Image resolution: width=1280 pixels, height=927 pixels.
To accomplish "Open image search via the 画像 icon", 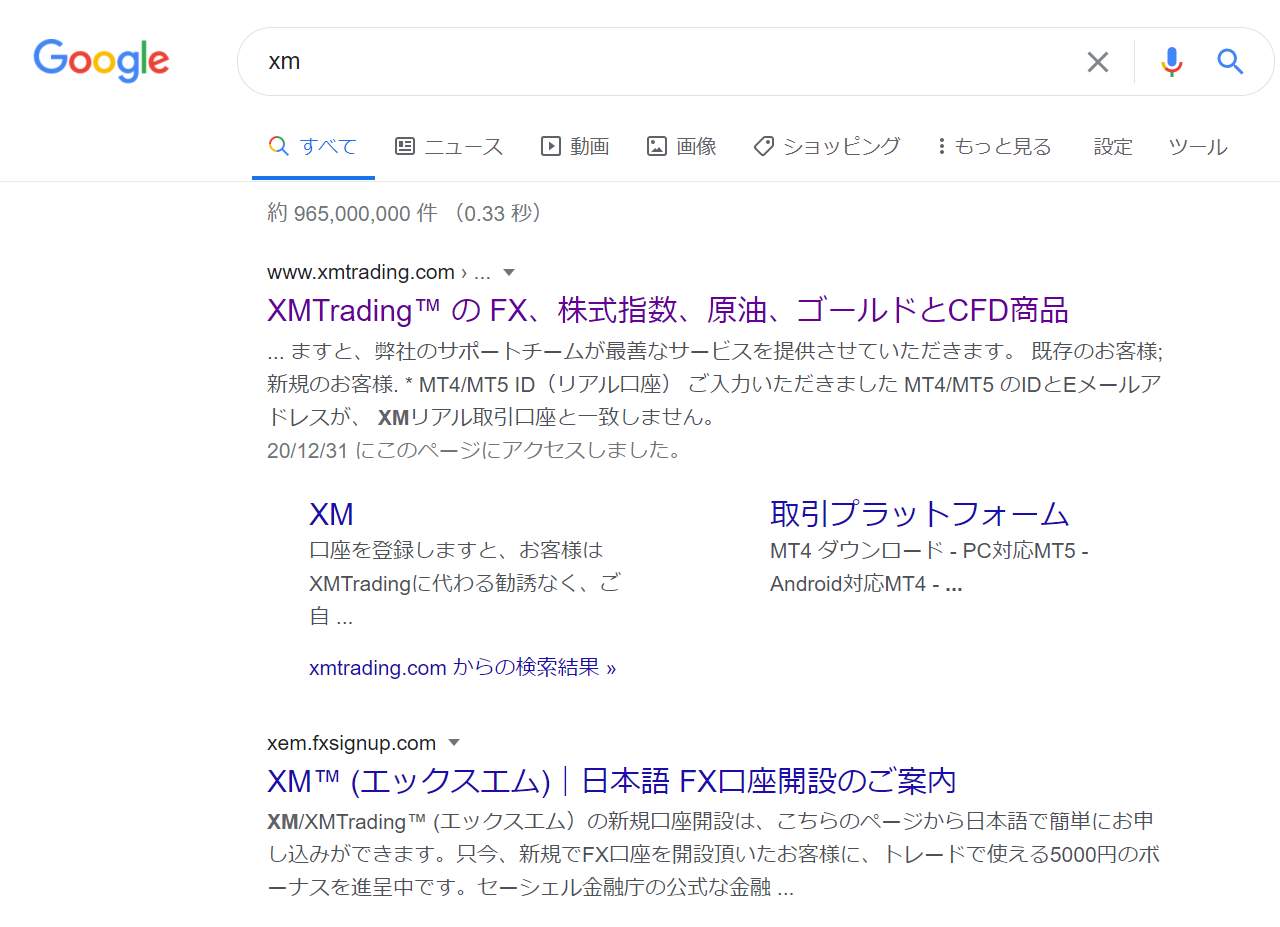I will 655,146.
